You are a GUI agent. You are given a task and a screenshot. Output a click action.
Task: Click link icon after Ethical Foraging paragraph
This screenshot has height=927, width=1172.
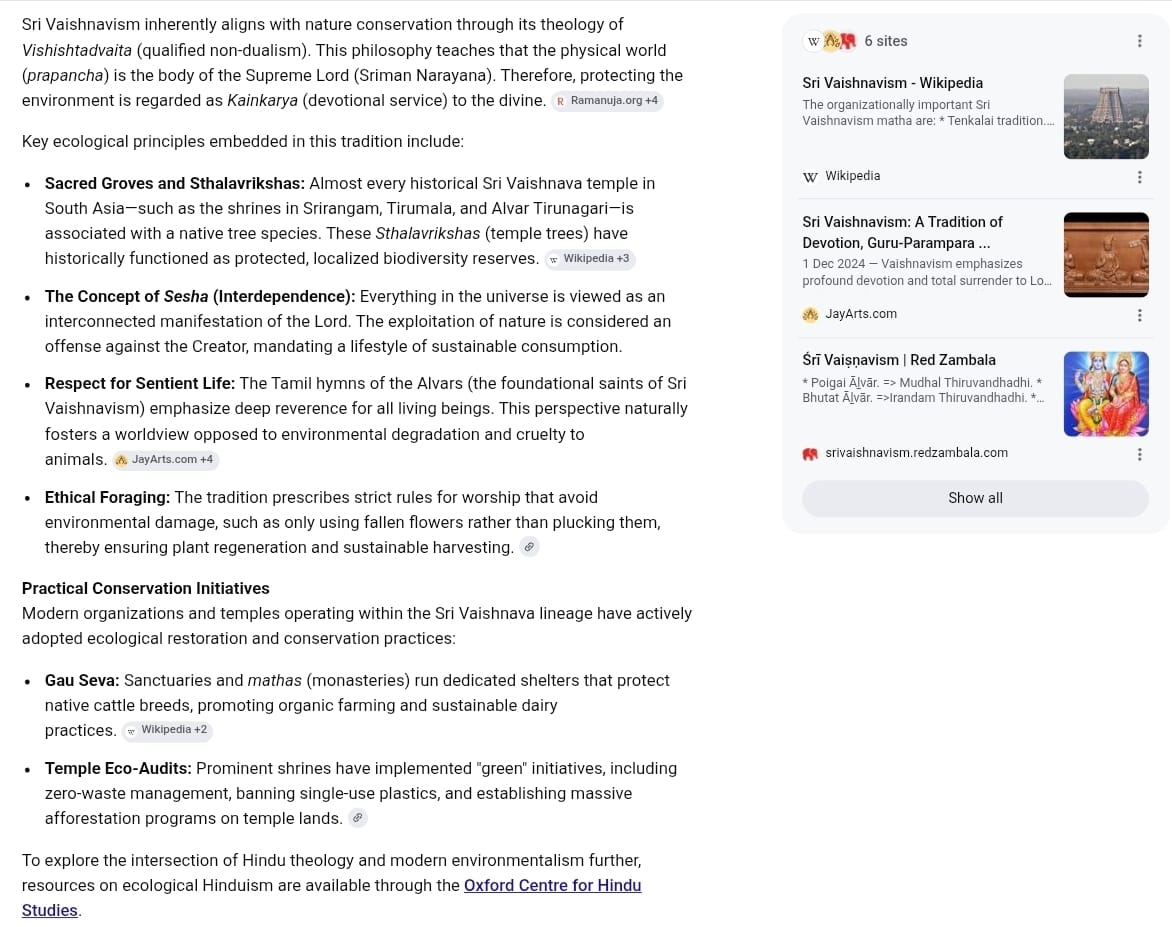pos(529,547)
